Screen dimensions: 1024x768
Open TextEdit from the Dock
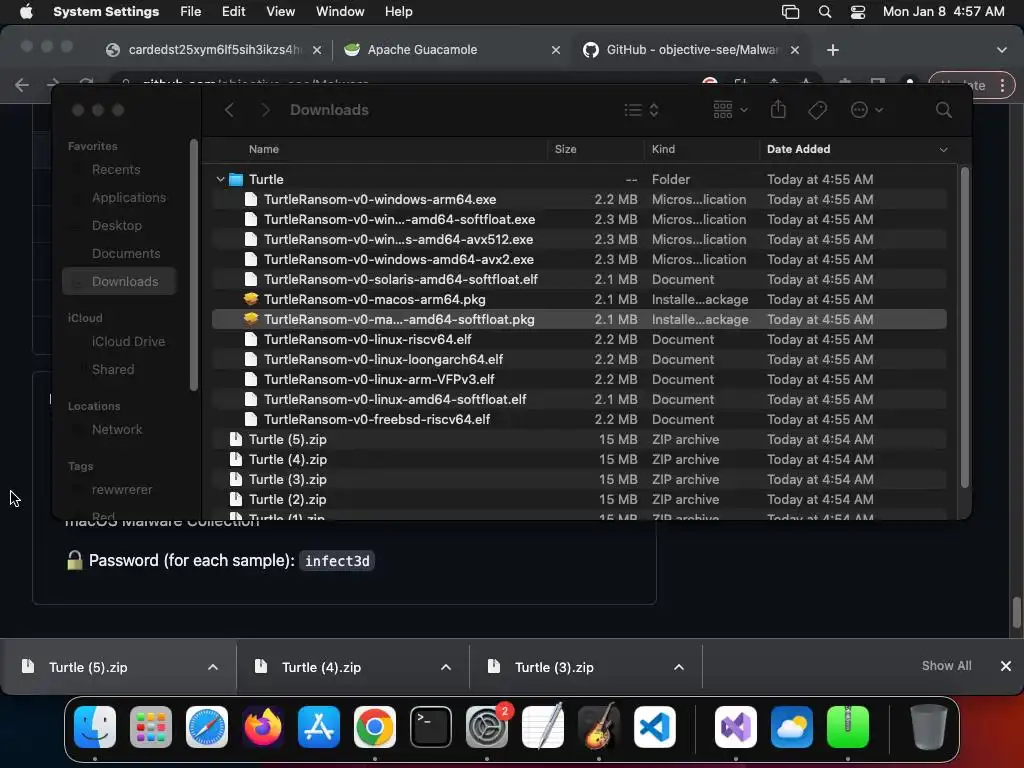(543, 727)
